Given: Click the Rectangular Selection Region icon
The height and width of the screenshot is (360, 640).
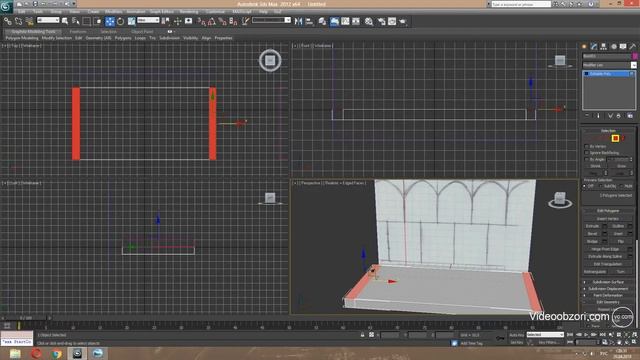Looking at the screenshot, I should click(x=87, y=21).
